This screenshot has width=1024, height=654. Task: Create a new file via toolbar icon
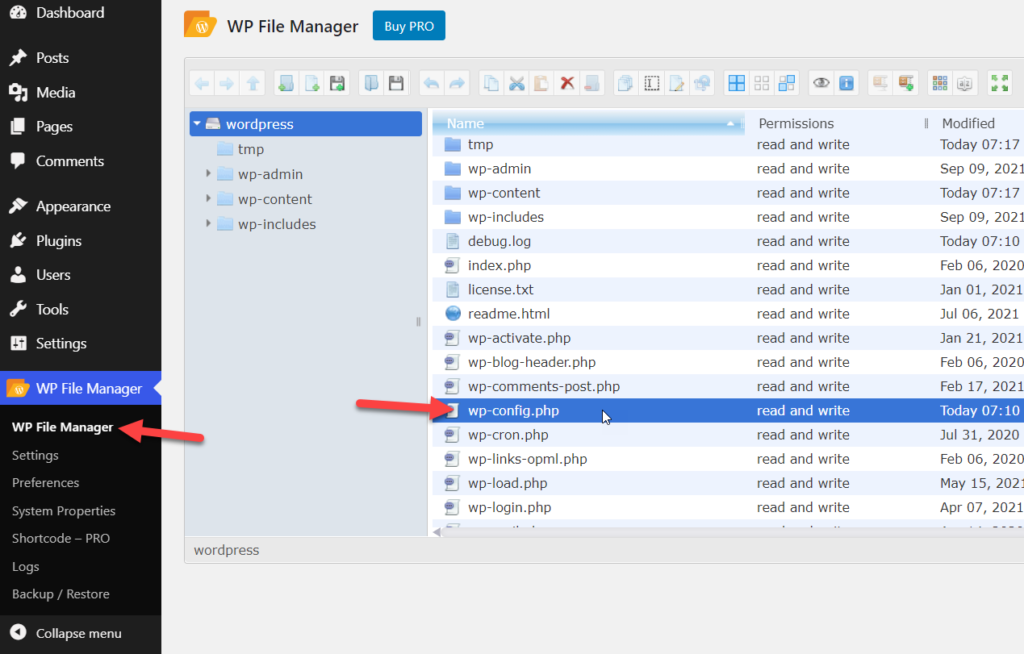(x=312, y=84)
